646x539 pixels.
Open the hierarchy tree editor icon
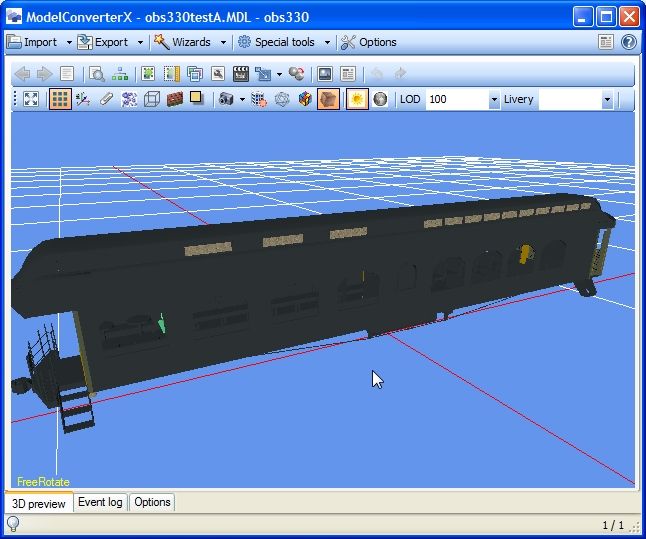pyautogui.click(x=120, y=74)
